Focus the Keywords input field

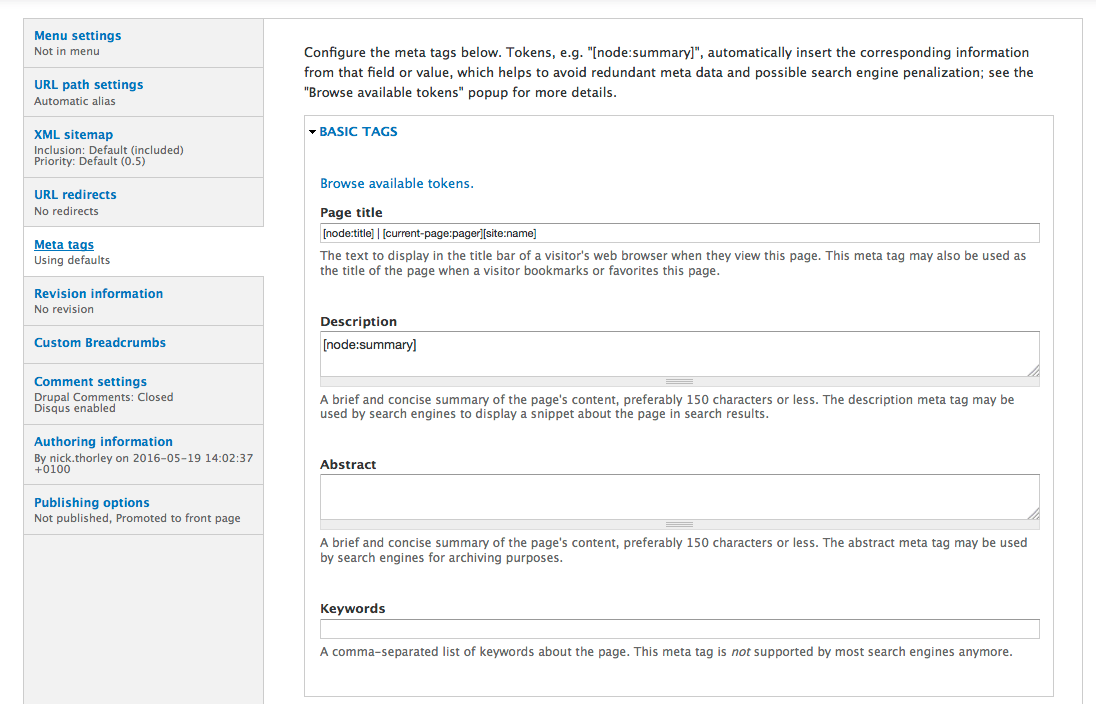coord(679,628)
